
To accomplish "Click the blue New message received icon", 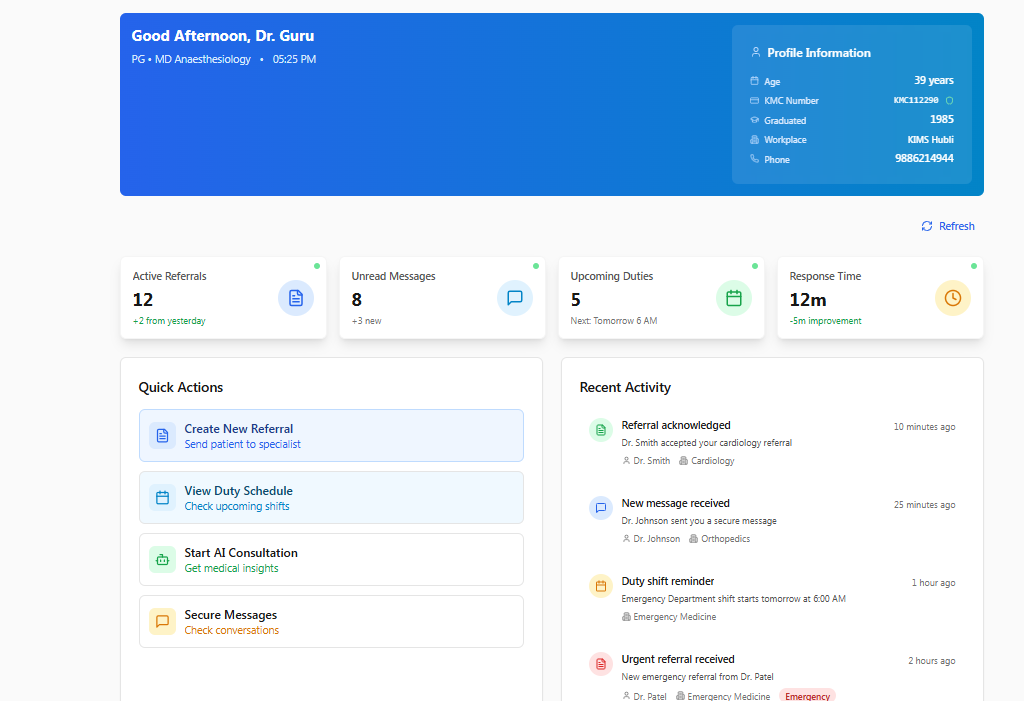I will 601,508.
